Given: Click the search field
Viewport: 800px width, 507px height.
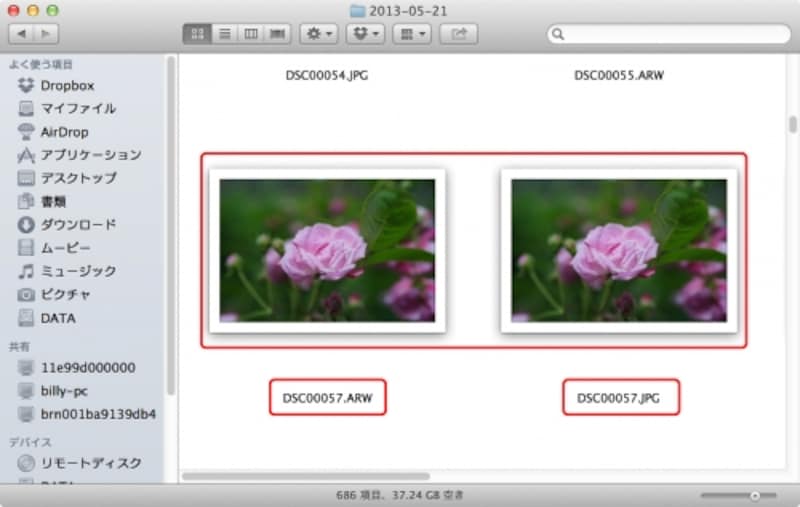Looking at the screenshot, I should click(x=668, y=34).
